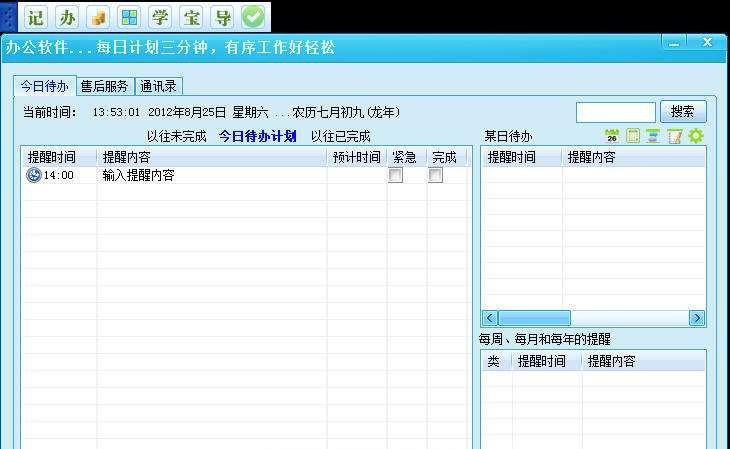Click the 提醒时间 header in recurring reminders

(x=547, y=361)
